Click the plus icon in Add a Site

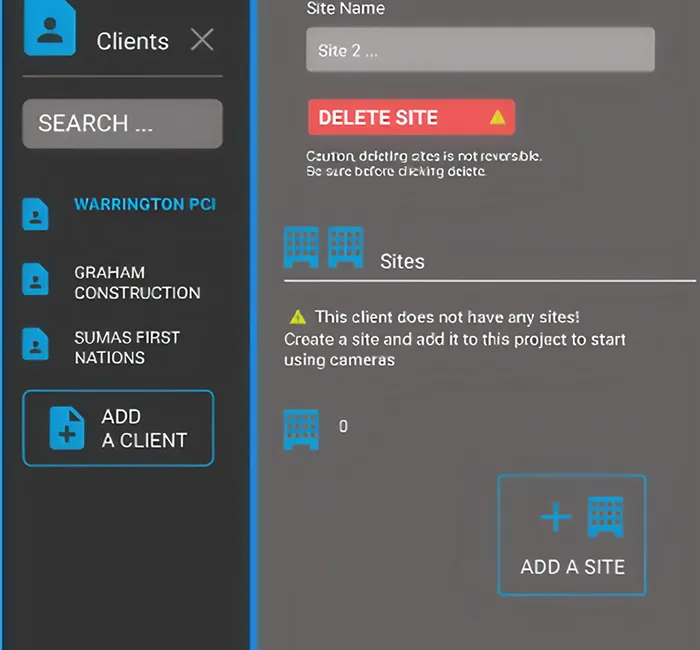(x=556, y=517)
